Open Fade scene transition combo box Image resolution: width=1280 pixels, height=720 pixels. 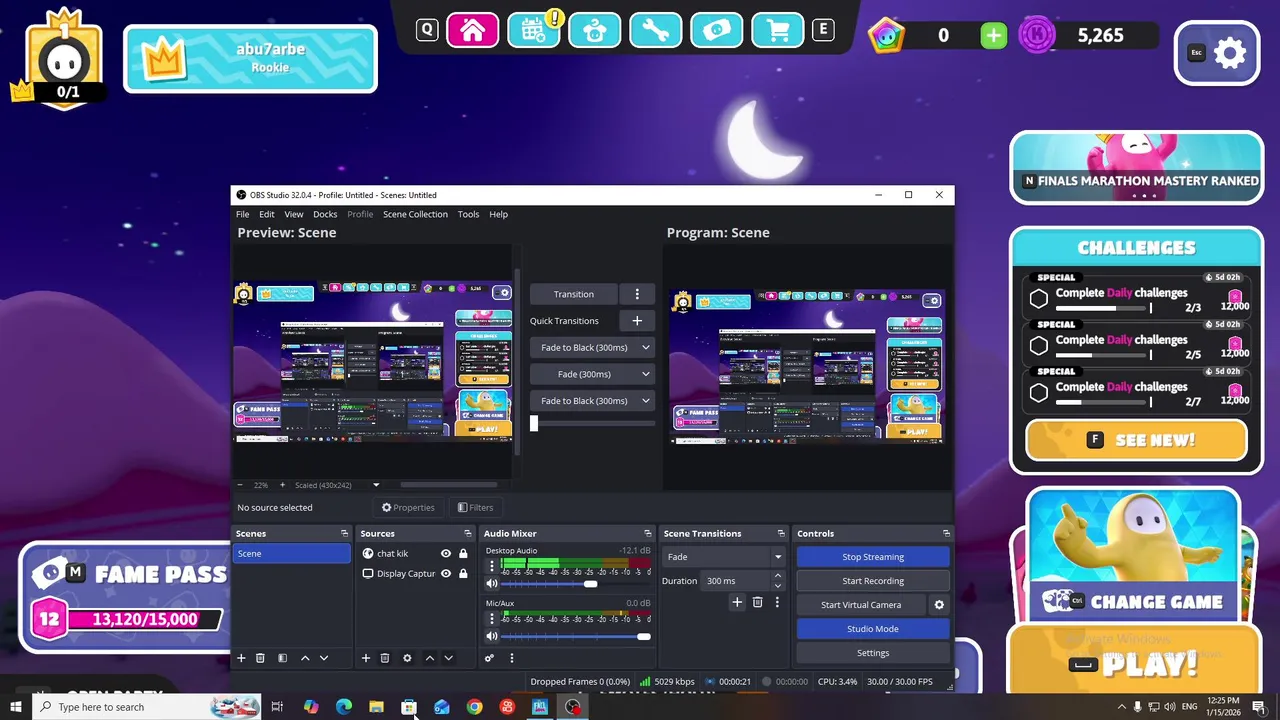(x=724, y=557)
